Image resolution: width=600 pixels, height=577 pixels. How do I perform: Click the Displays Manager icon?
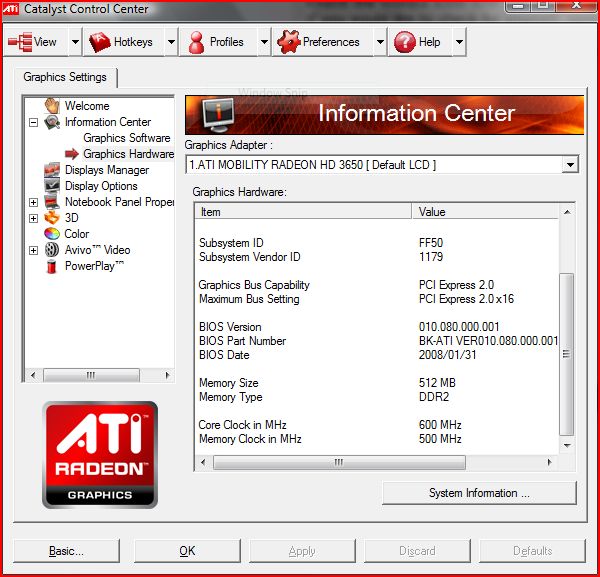(x=52, y=170)
